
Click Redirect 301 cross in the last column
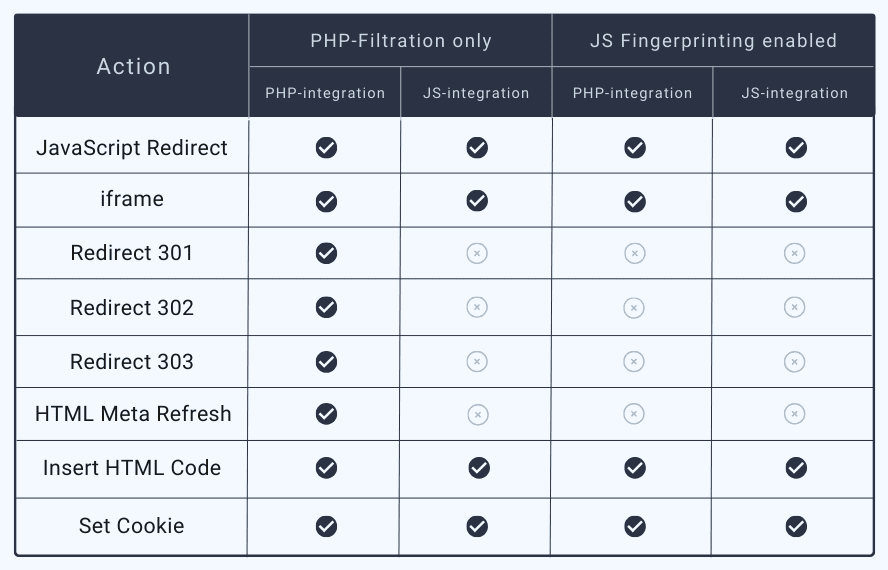pyautogui.click(x=794, y=254)
